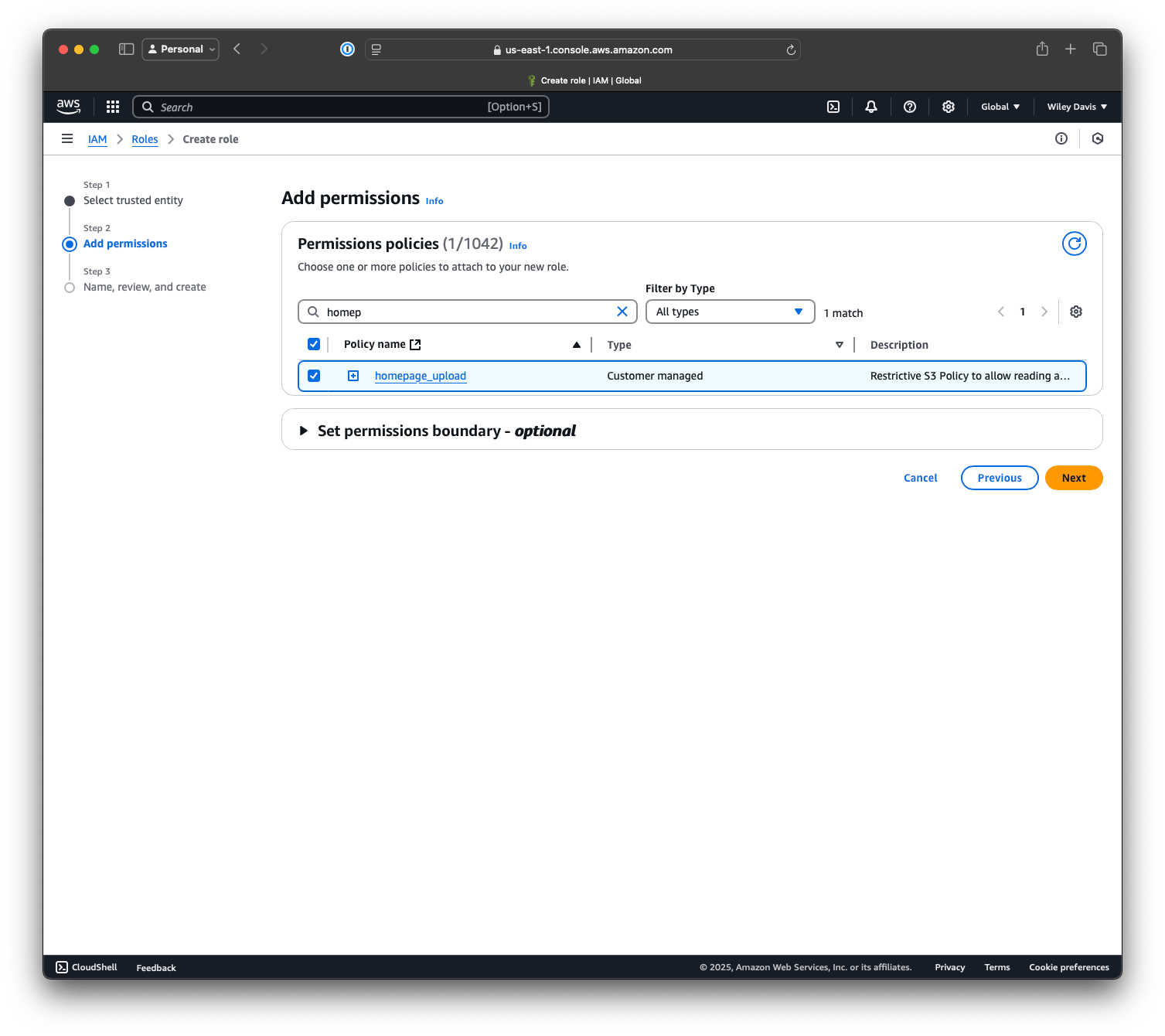Open the Wiley Davis account menu
The height and width of the screenshot is (1036, 1165).
click(1076, 107)
